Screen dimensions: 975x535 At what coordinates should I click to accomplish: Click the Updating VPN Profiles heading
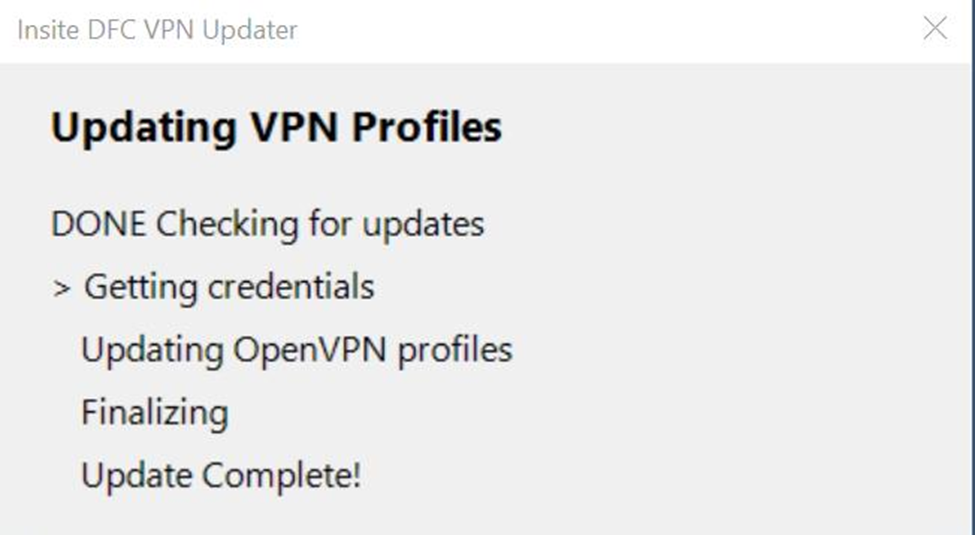click(276, 128)
